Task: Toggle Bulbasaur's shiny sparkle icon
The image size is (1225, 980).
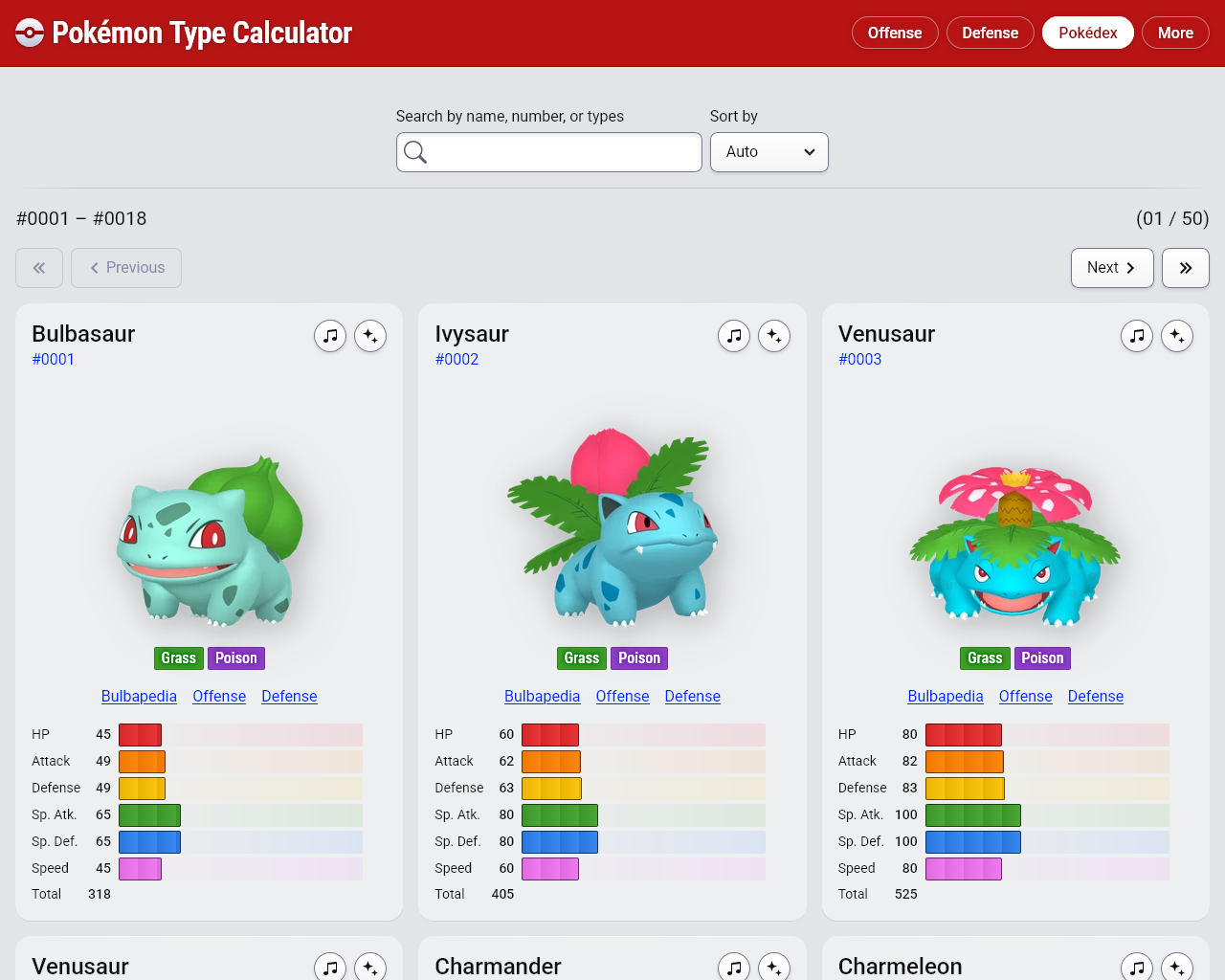Action: [370, 336]
